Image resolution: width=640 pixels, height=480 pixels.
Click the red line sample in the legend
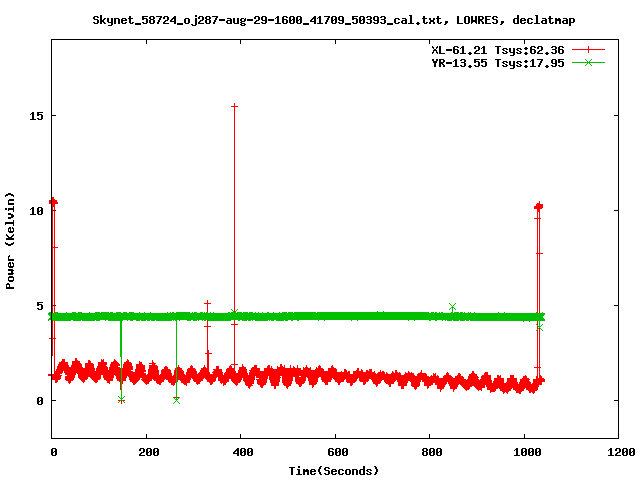[x=588, y=50]
